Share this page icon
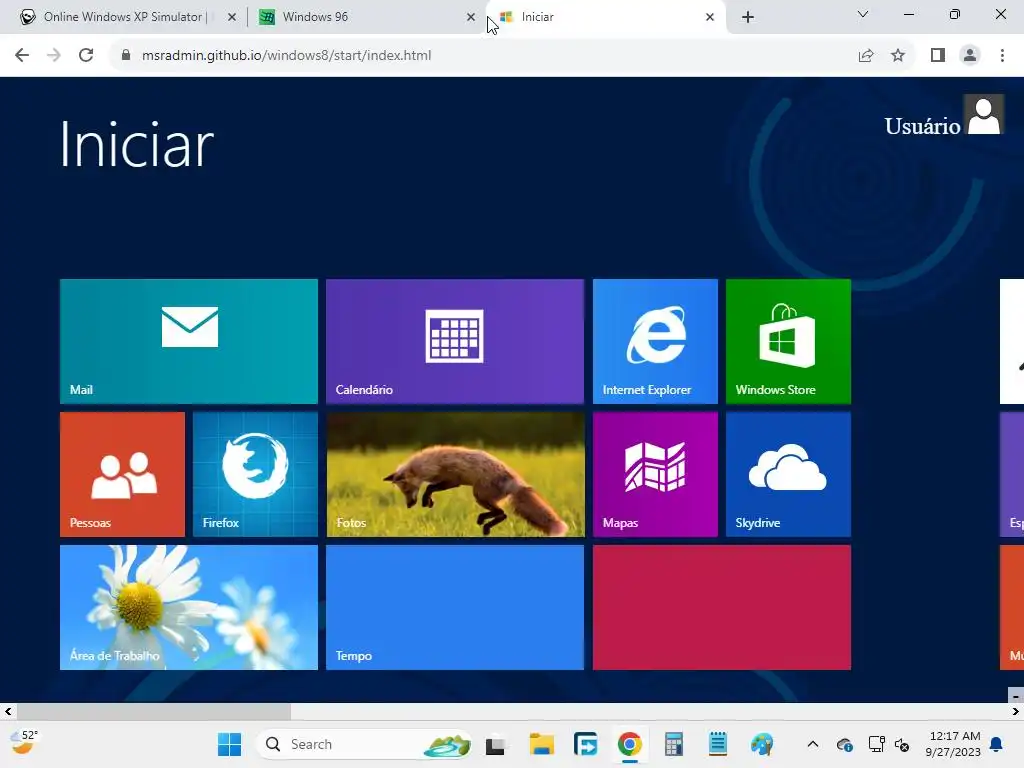 pyautogui.click(x=866, y=56)
